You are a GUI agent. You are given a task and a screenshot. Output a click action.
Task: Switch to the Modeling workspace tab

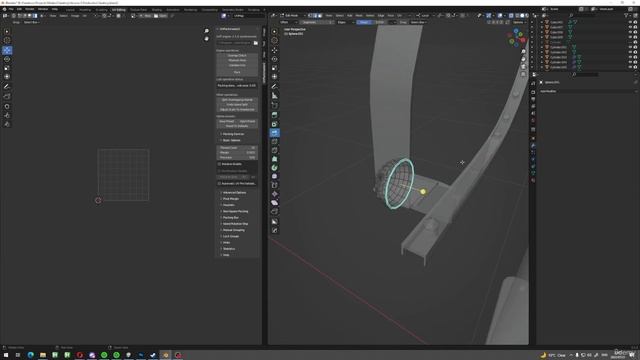click(x=85, y=9)
